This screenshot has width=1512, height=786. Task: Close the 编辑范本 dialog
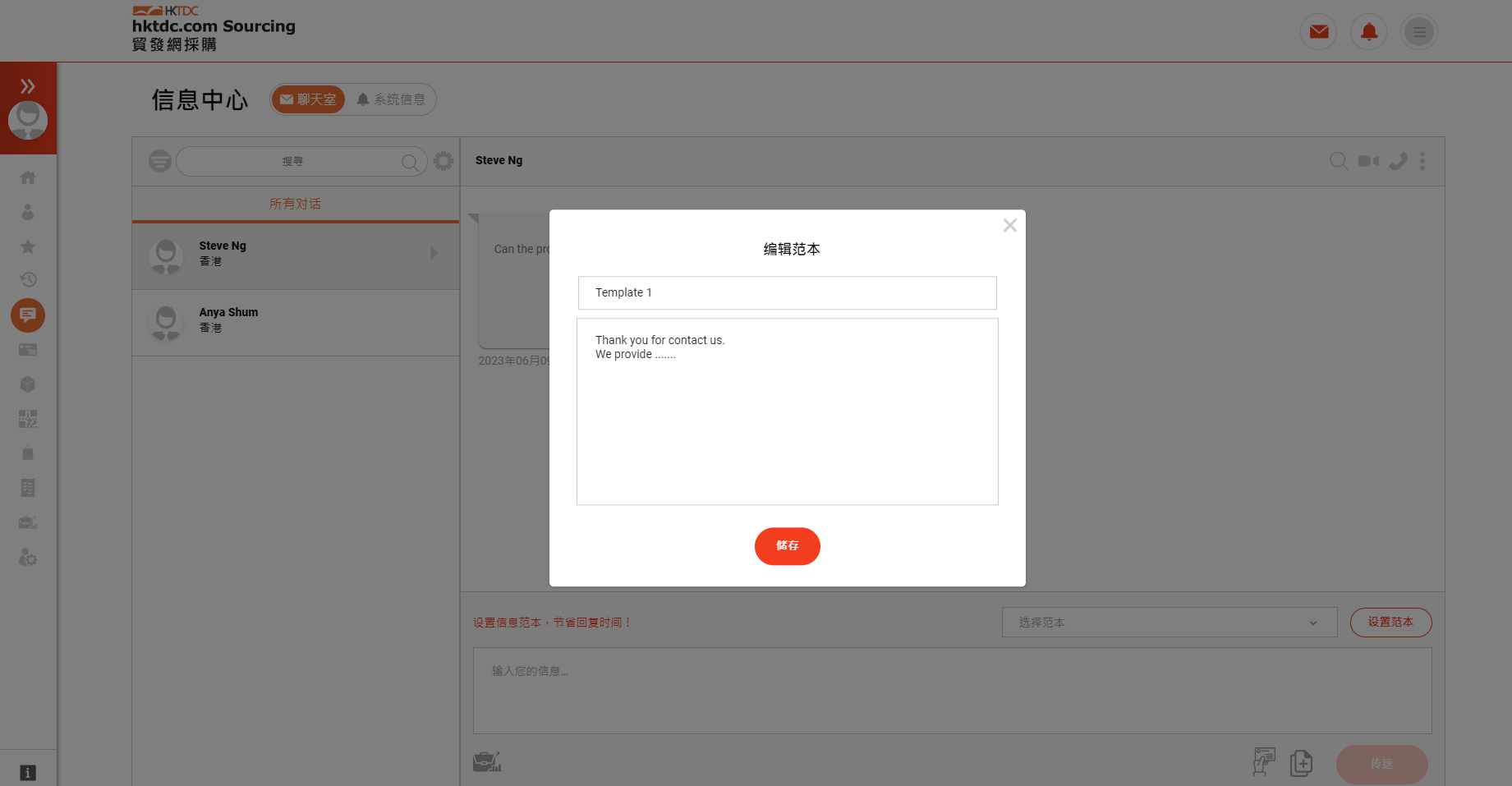[x=1010, y=225]
